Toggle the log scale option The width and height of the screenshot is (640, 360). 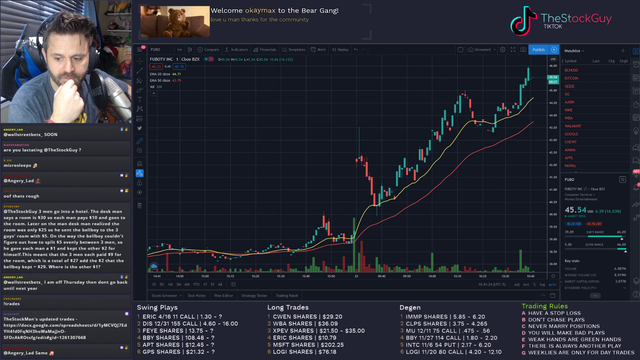[x=542, y=284]
